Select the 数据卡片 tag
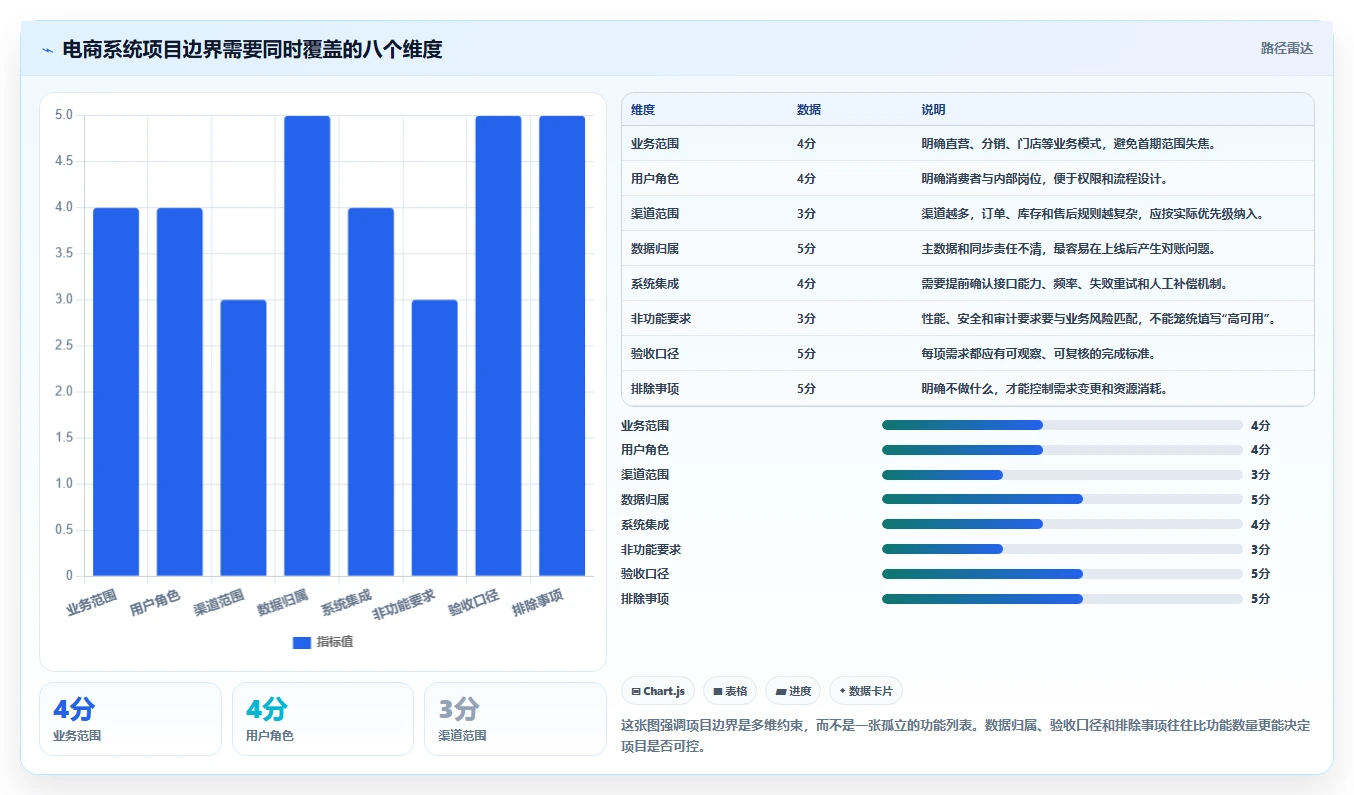Screen dimensions: 1354x795 click(866, 691)
